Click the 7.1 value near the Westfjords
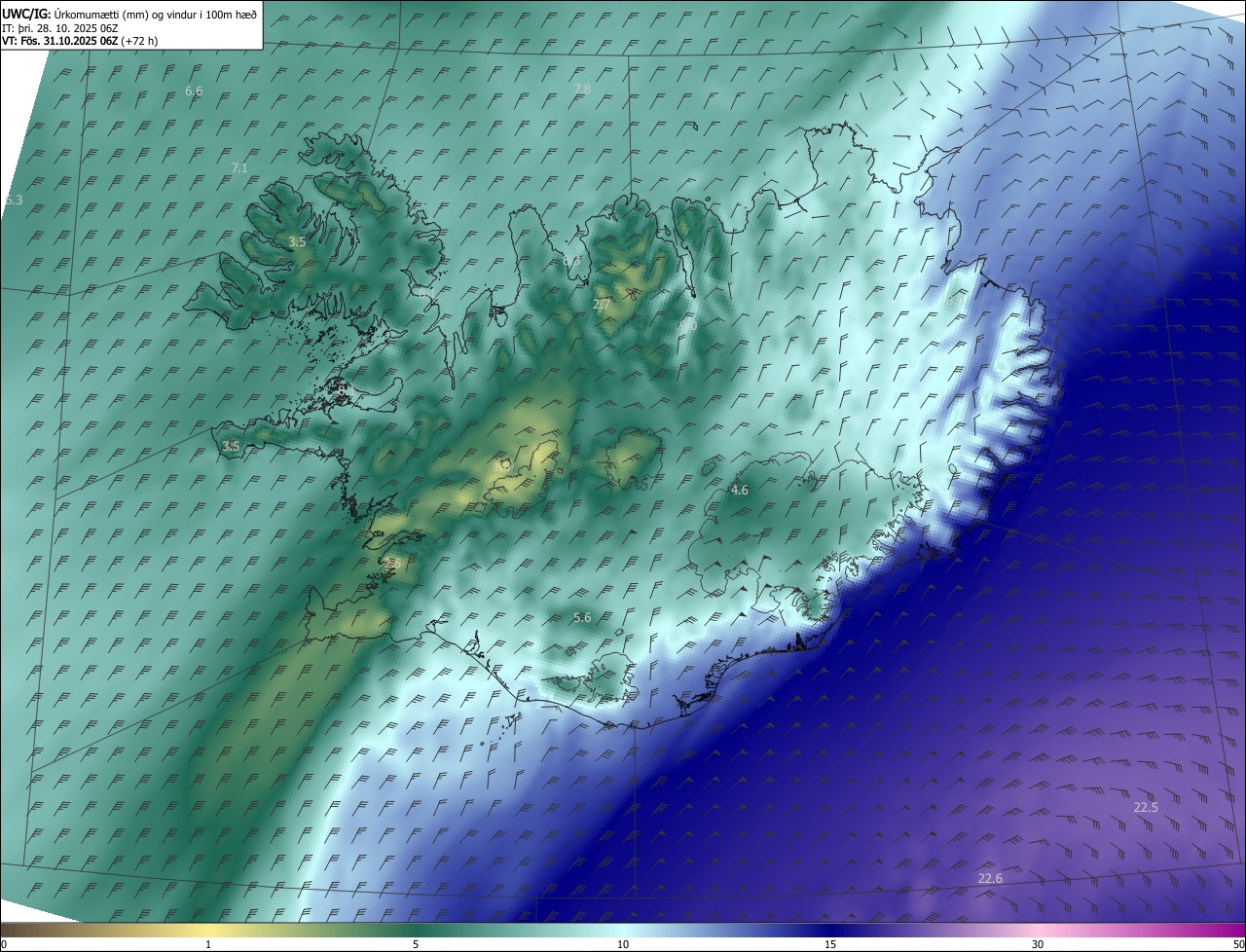Viewport: 1246px width, 952px height. tap(239, 168)
